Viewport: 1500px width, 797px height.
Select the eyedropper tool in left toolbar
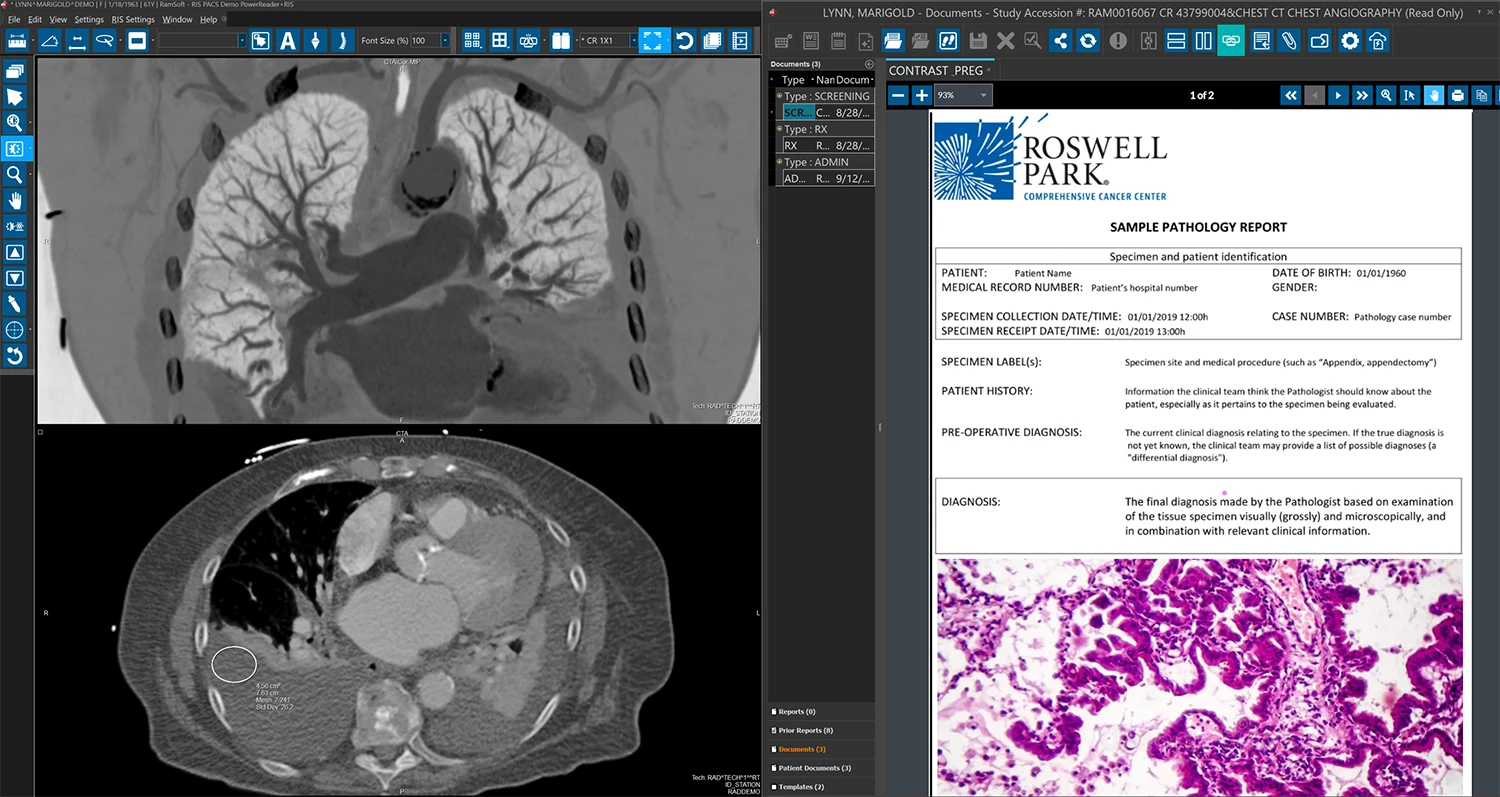tap(15, 304)
